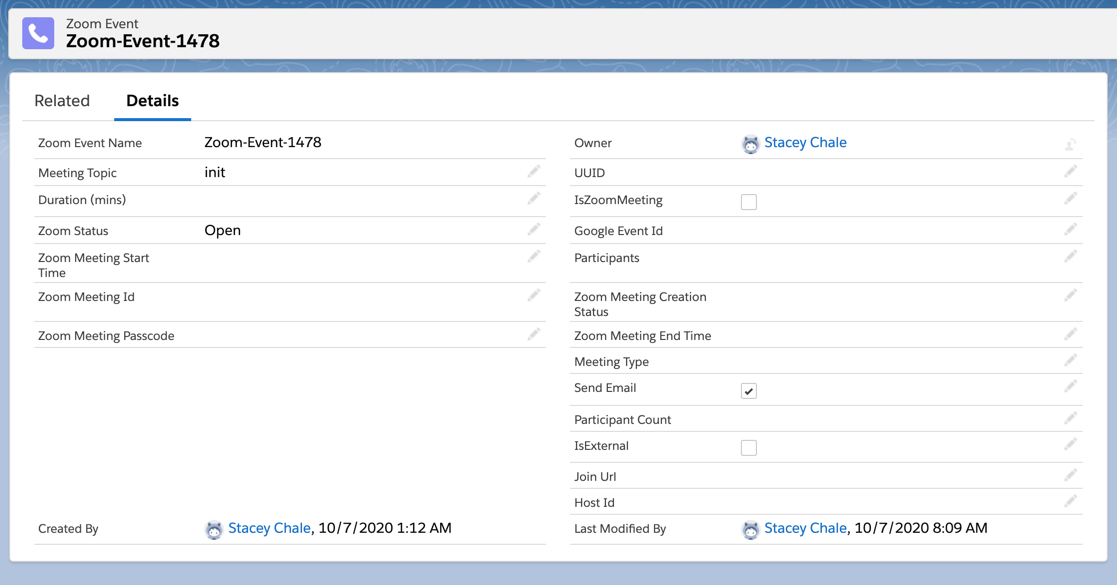
Task: Click the Host Id label
Action: 594,502
